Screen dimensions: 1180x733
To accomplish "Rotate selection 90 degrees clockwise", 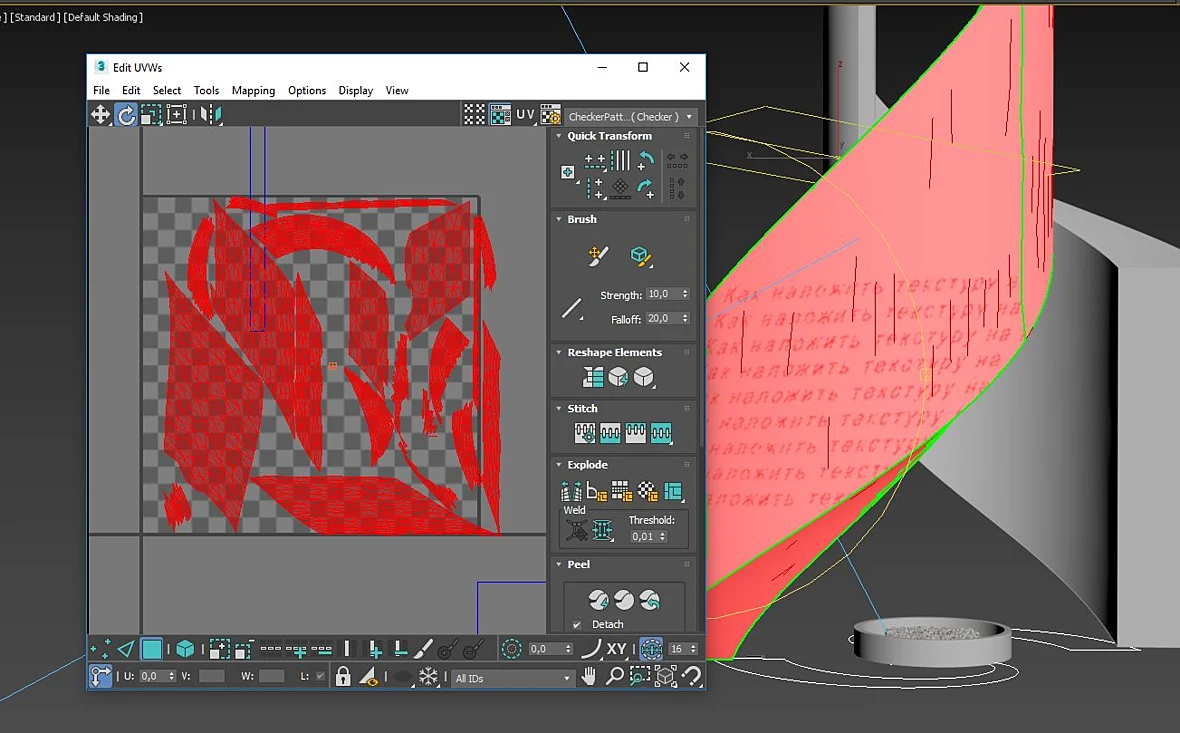I will pos(645,188).
